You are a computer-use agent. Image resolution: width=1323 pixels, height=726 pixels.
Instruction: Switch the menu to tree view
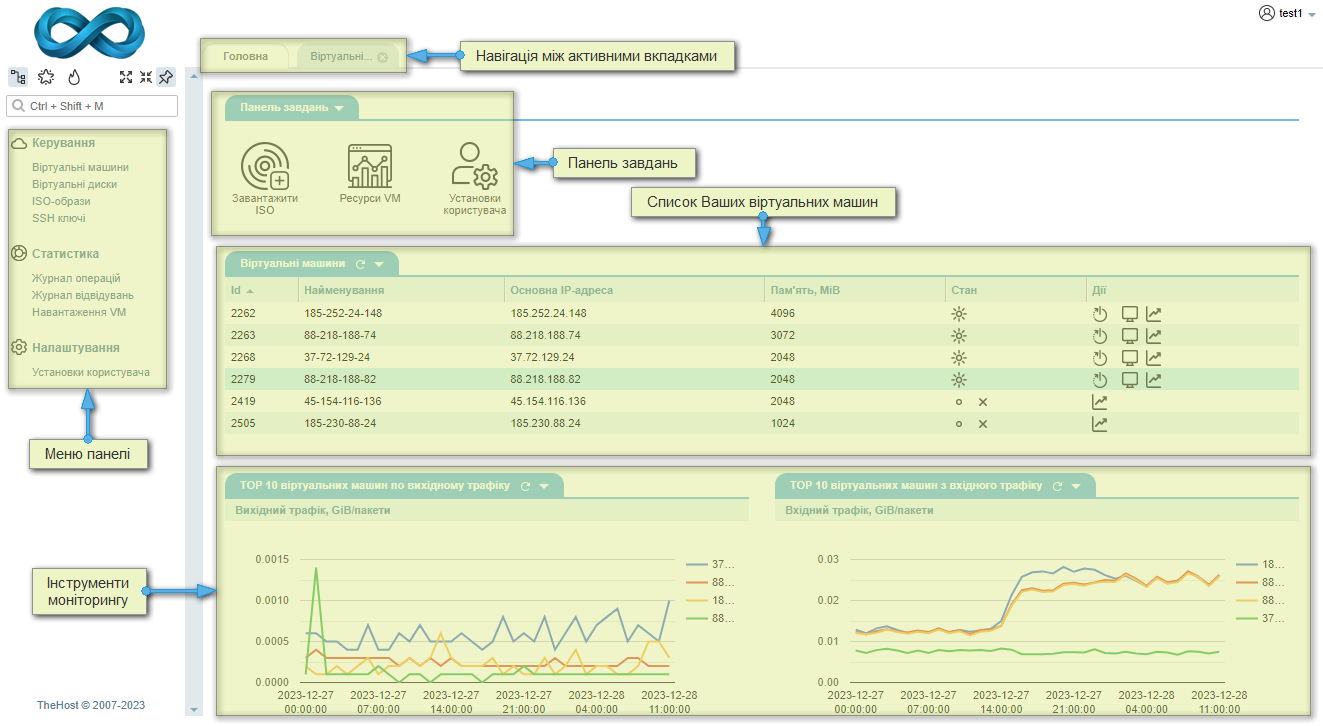[18, 77]
